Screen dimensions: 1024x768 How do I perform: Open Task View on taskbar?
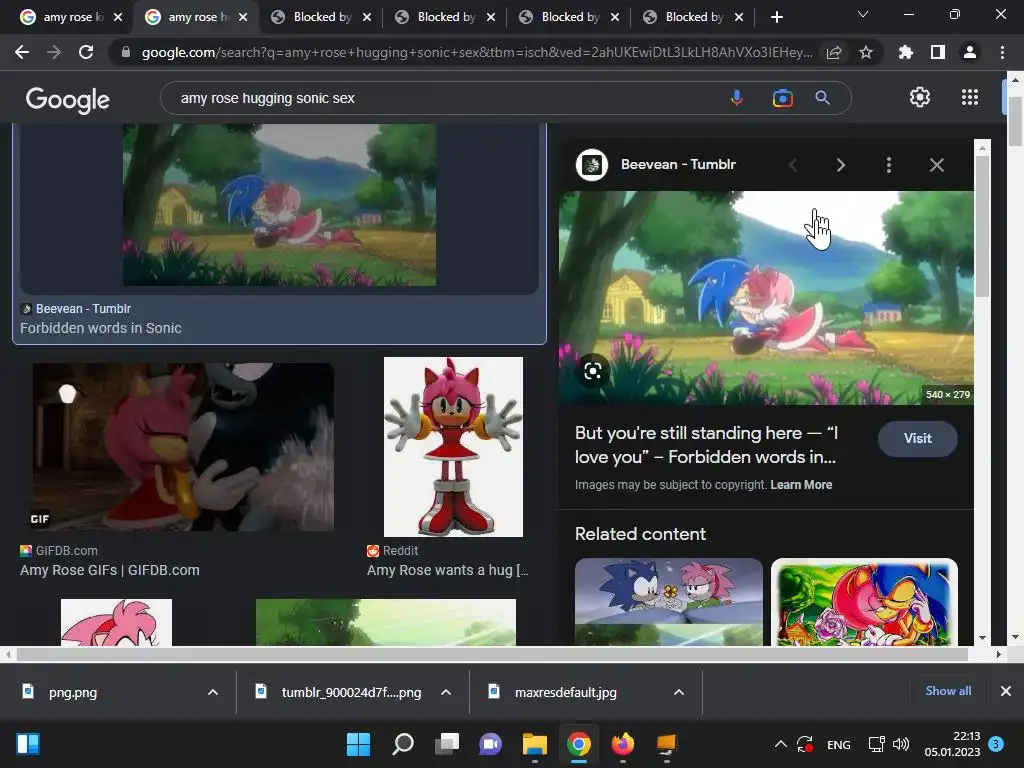tap(447, 744)
